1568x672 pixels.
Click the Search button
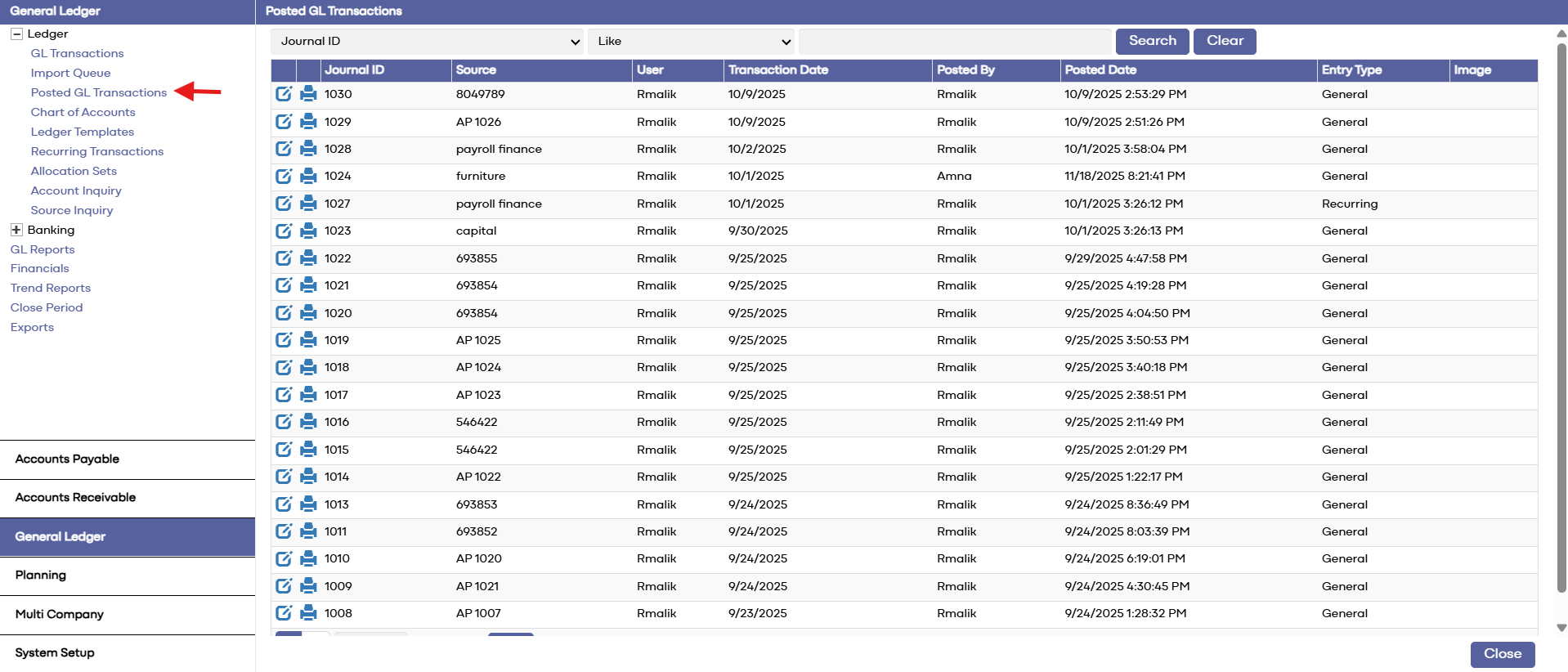1152,41
